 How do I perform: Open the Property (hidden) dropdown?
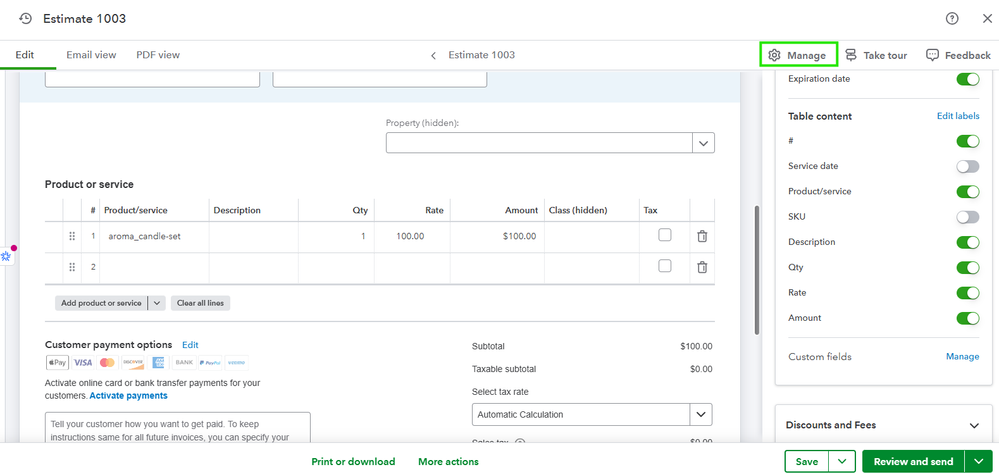(x=704, y=143)
